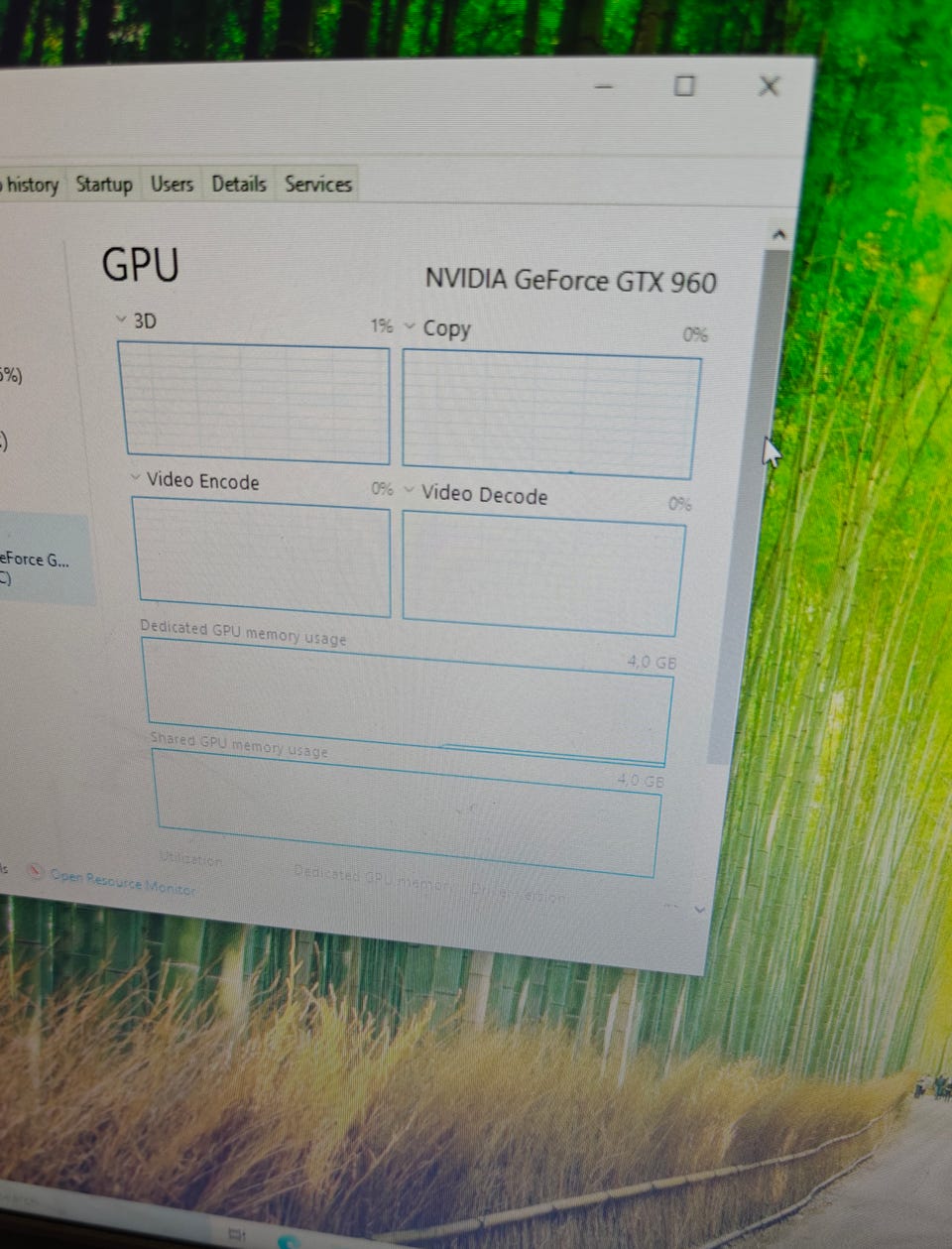Expand the Video Encode engine dropdown
The width and height of the screenshot is (952, 1249).
(136, 477)
